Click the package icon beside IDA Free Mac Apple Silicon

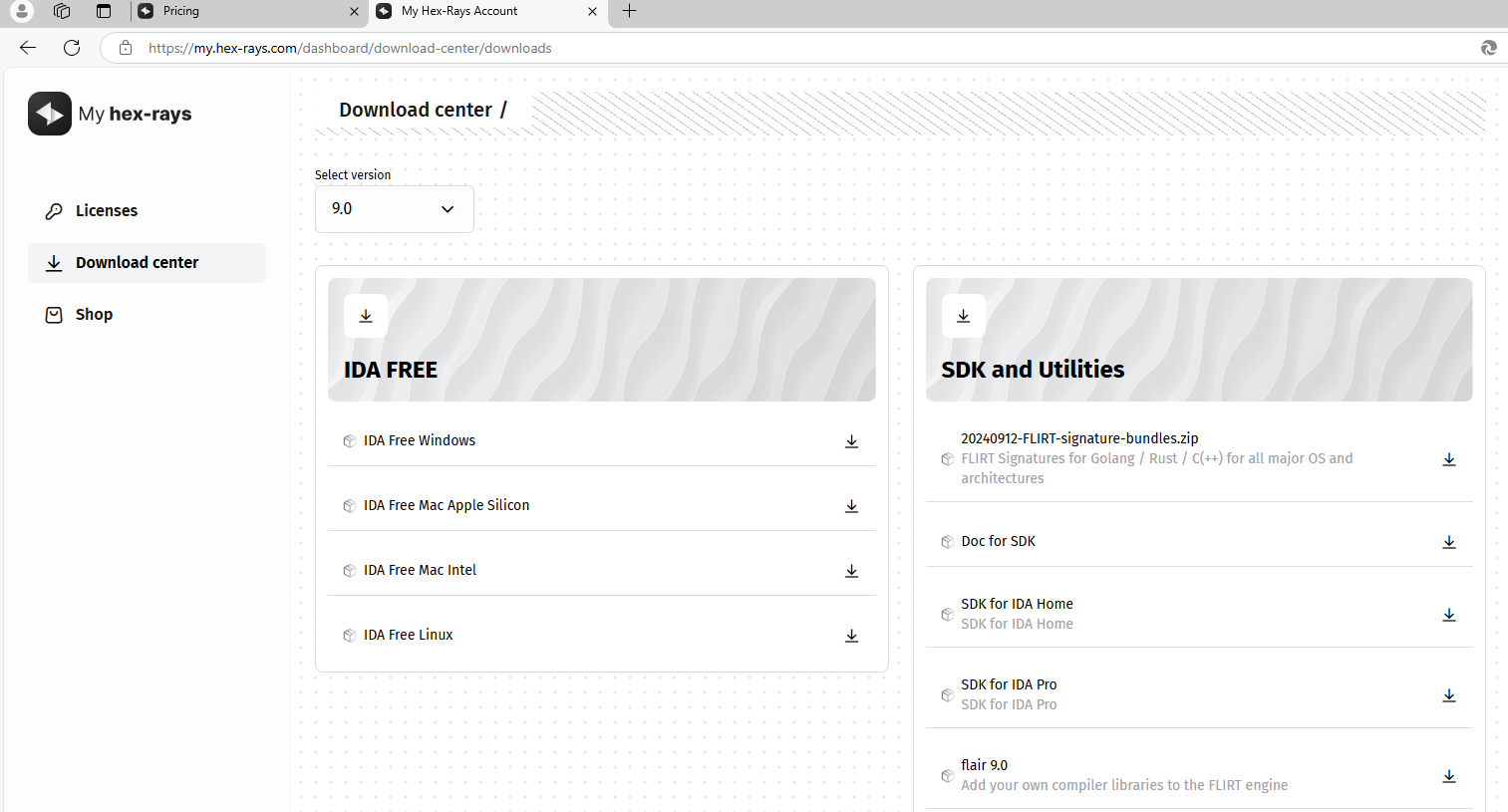click(x=350, y=506)
